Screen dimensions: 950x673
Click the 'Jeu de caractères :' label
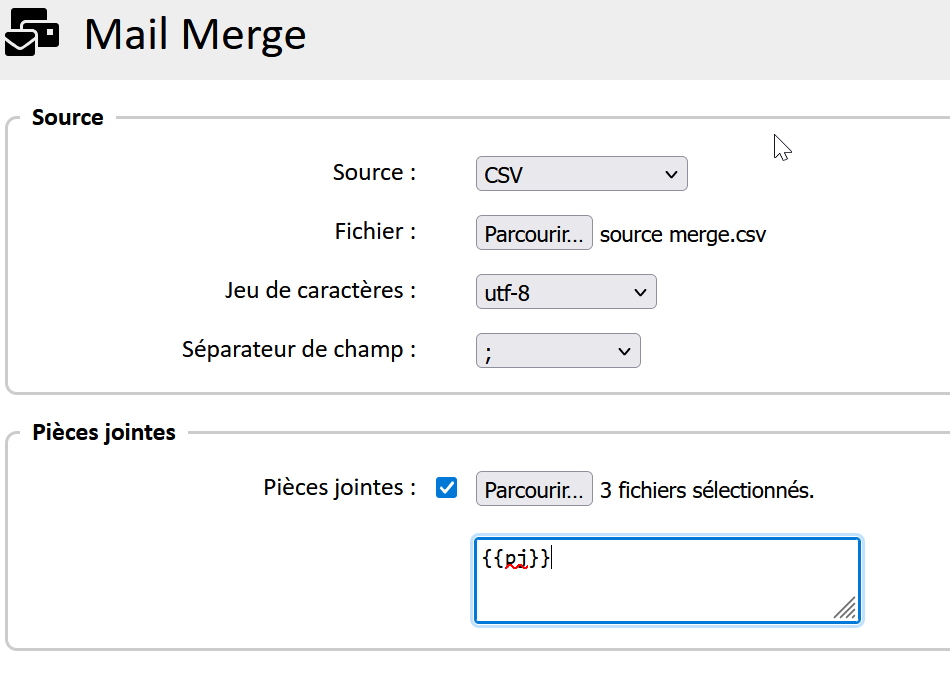coord(320,291)
